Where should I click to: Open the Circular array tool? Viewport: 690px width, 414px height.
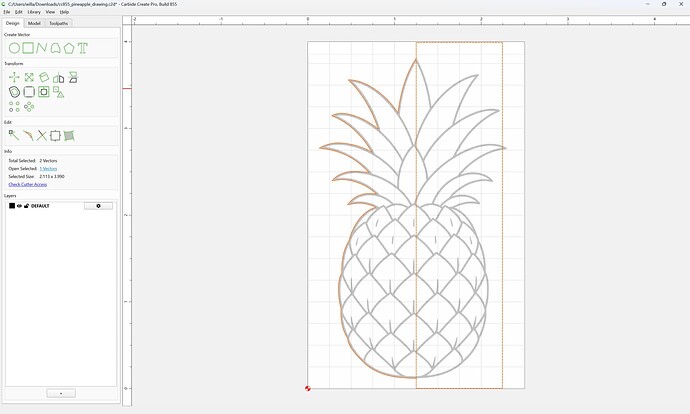point(29,106)
